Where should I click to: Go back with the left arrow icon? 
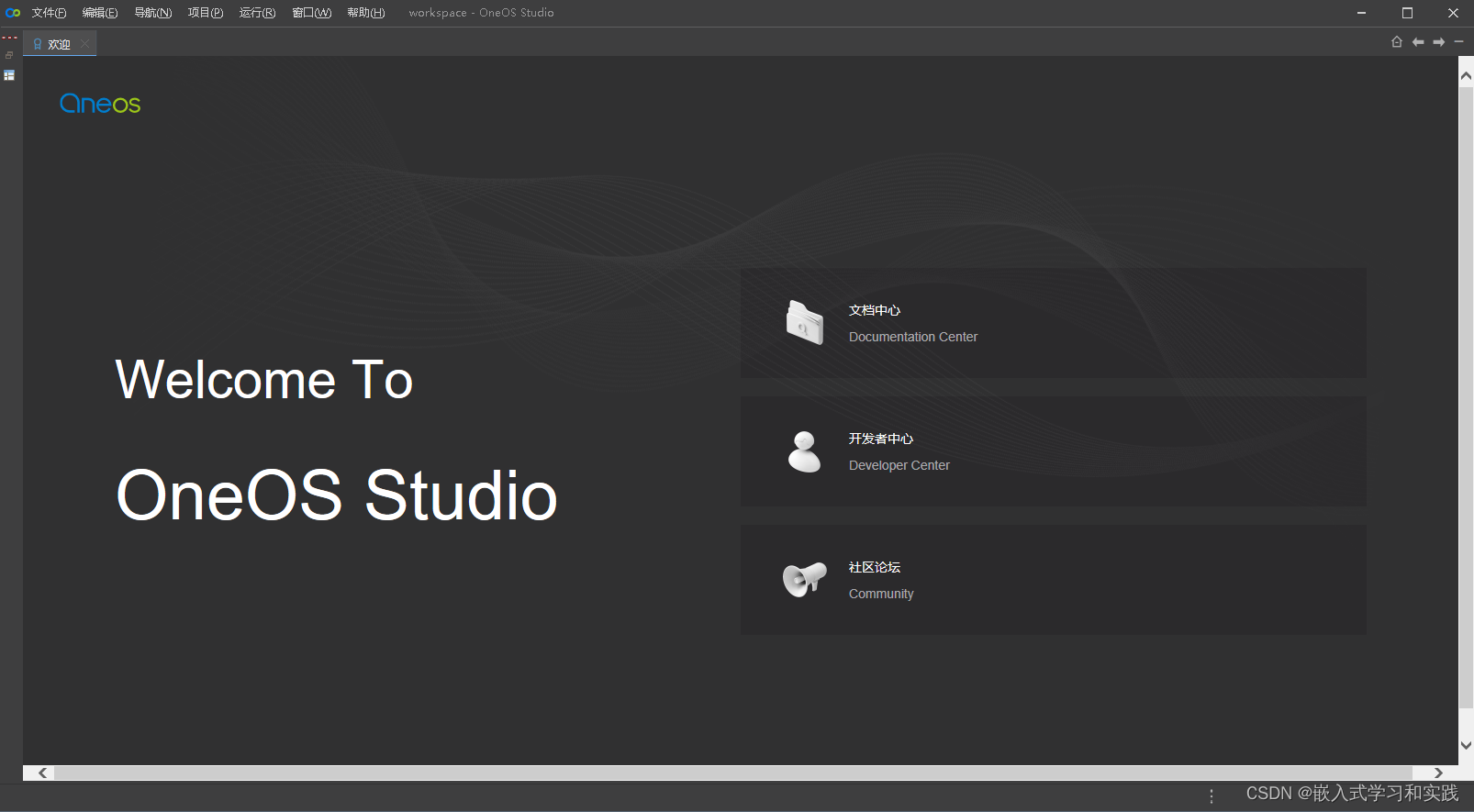pos(1418,42)
